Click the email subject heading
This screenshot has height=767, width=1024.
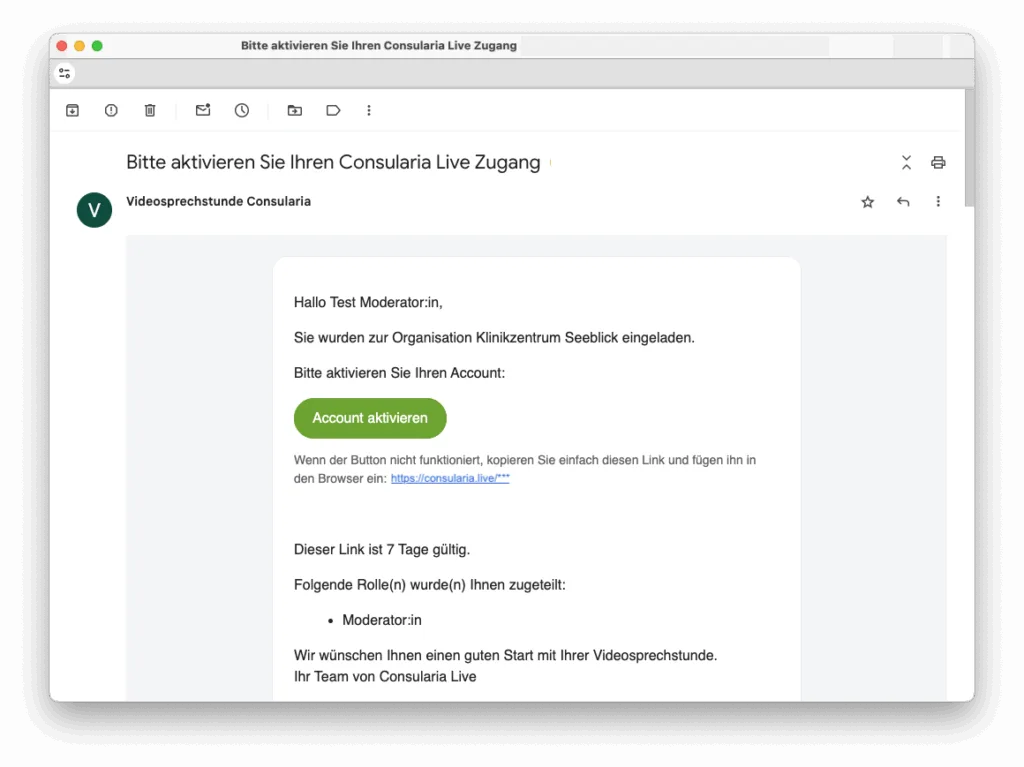333,162
